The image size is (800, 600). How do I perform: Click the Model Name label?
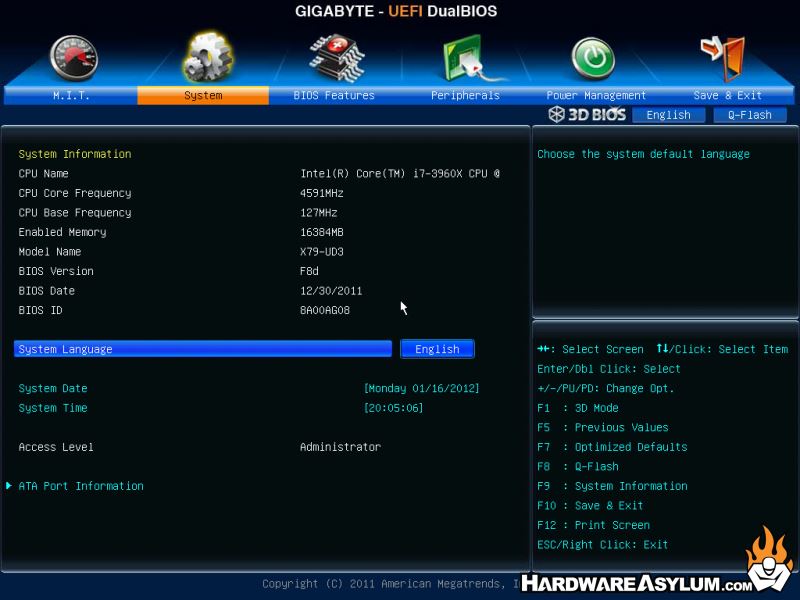coord(49,252)
